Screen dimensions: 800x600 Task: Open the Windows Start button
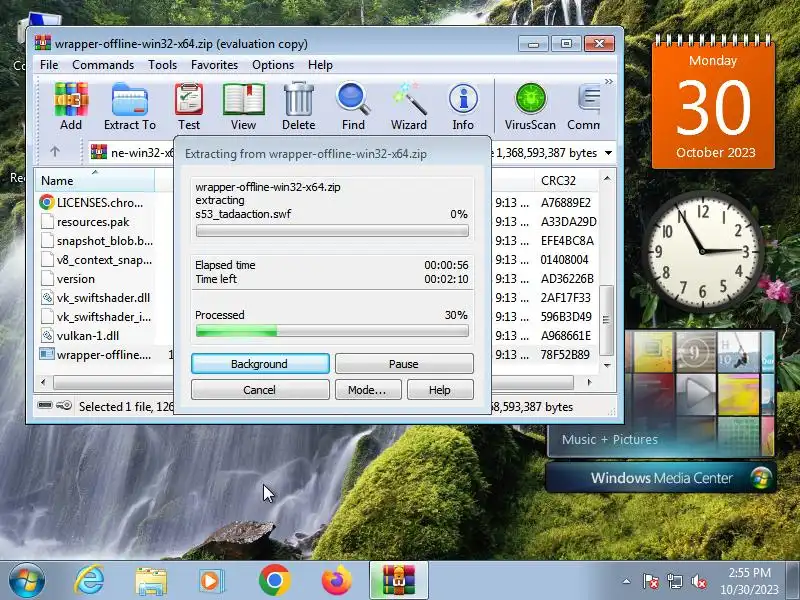point(26,581)
